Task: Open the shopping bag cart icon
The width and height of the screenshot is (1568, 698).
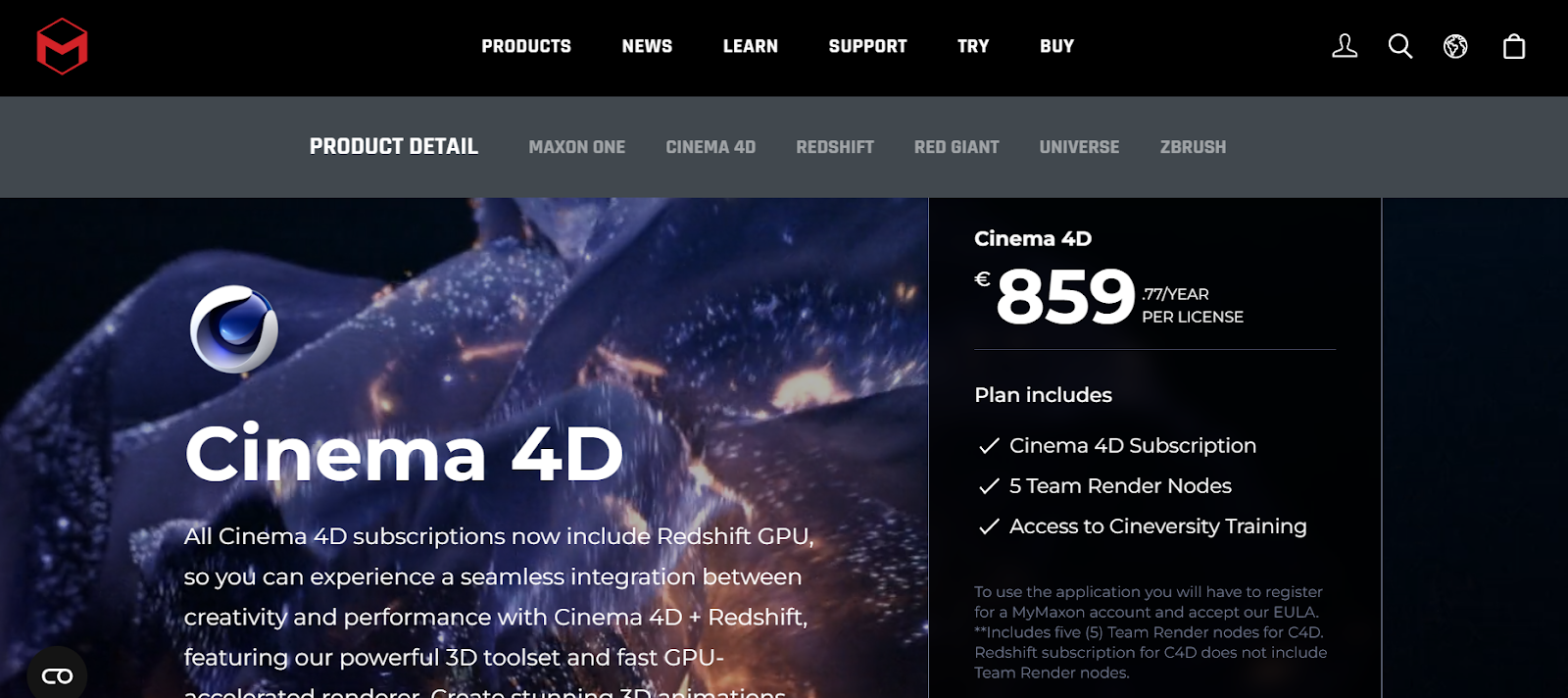Action: 1514,46
